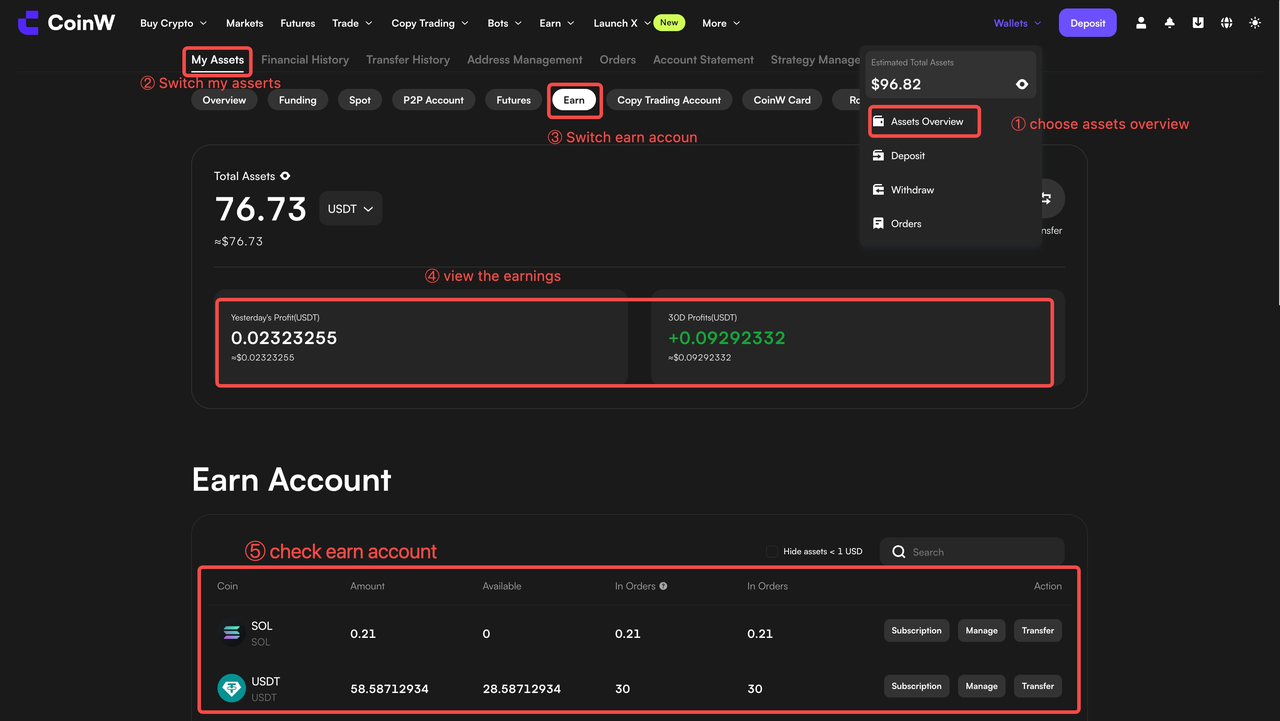Screen dimensions: 1280x721
Task: Click Transfer for SOL
Action: (x=1038, y=631)
